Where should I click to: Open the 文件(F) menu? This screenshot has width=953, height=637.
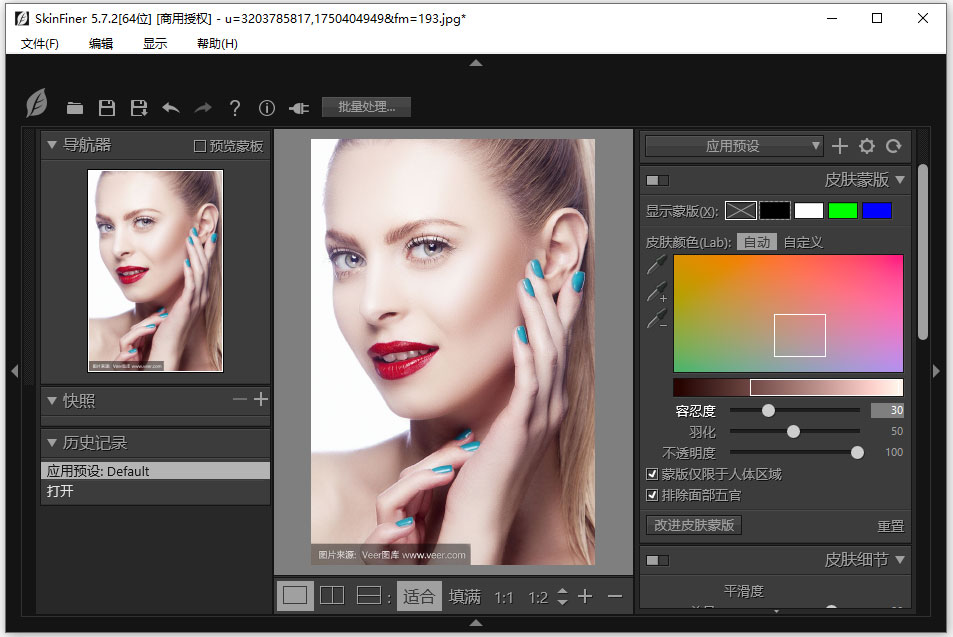(40, 44)
